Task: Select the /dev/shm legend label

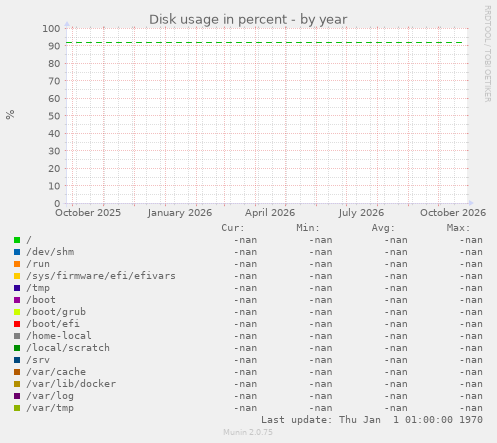Action: coord(50,252)
